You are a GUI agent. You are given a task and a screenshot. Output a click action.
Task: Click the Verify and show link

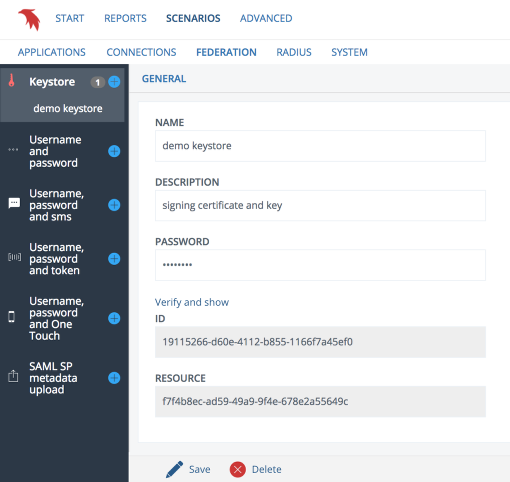pyautogui.click(x=192, y=302)
